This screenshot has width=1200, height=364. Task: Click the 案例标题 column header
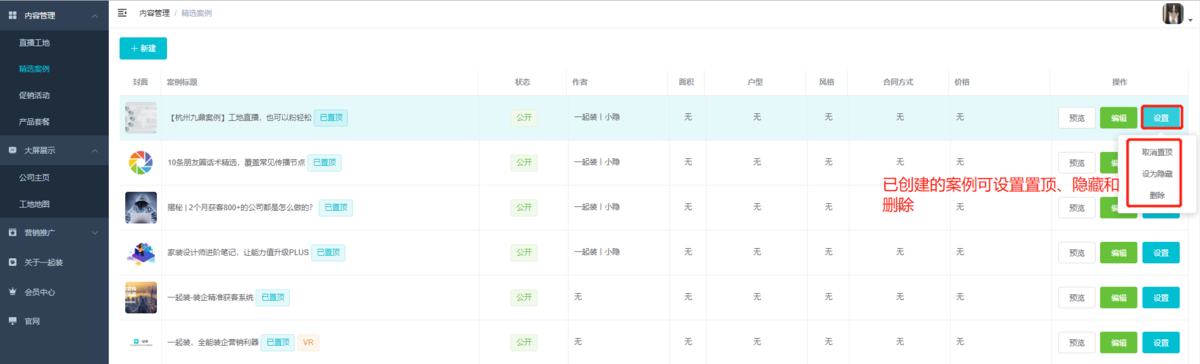181,81
